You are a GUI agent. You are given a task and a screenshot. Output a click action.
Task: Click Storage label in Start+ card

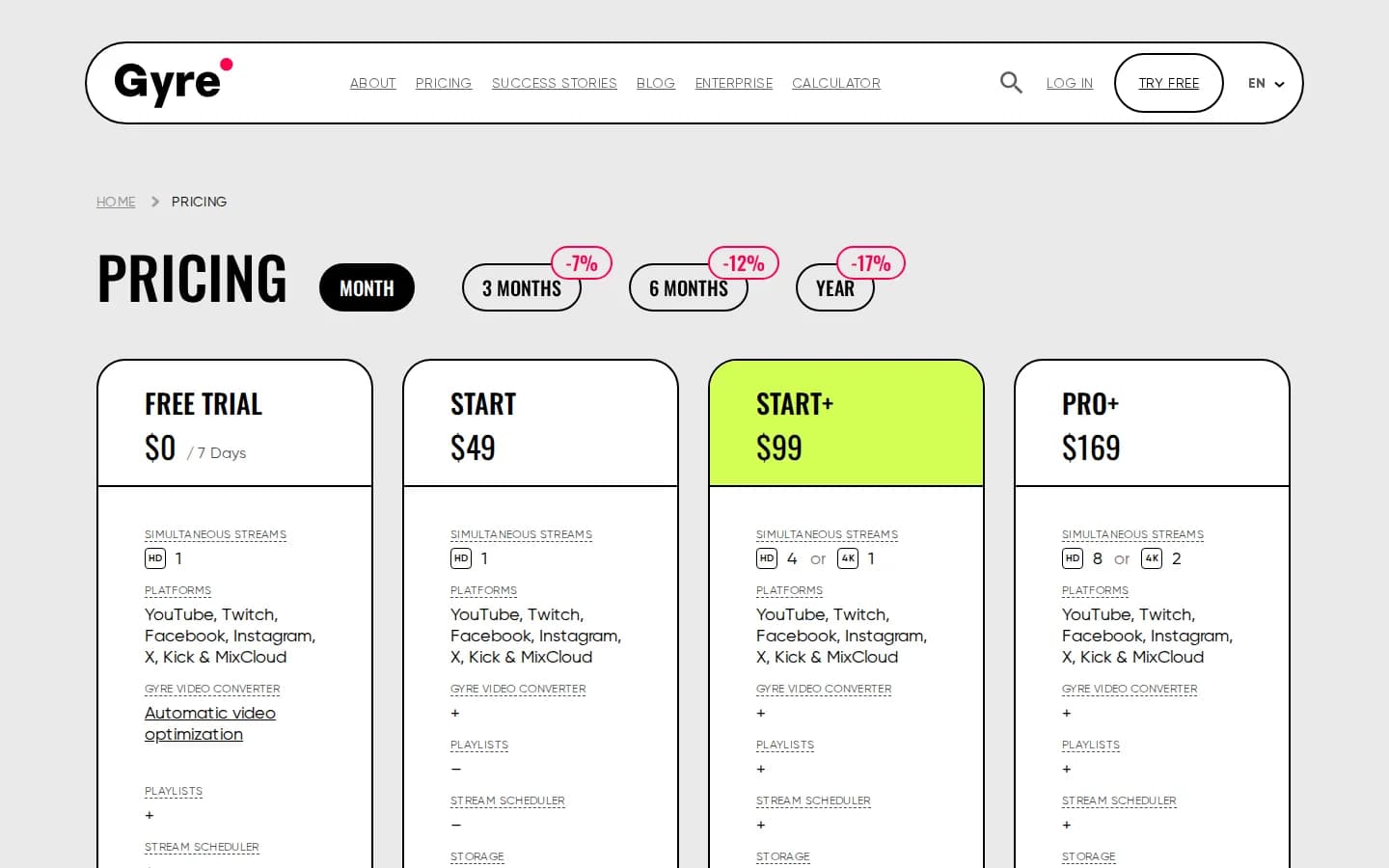coord(783,856)
